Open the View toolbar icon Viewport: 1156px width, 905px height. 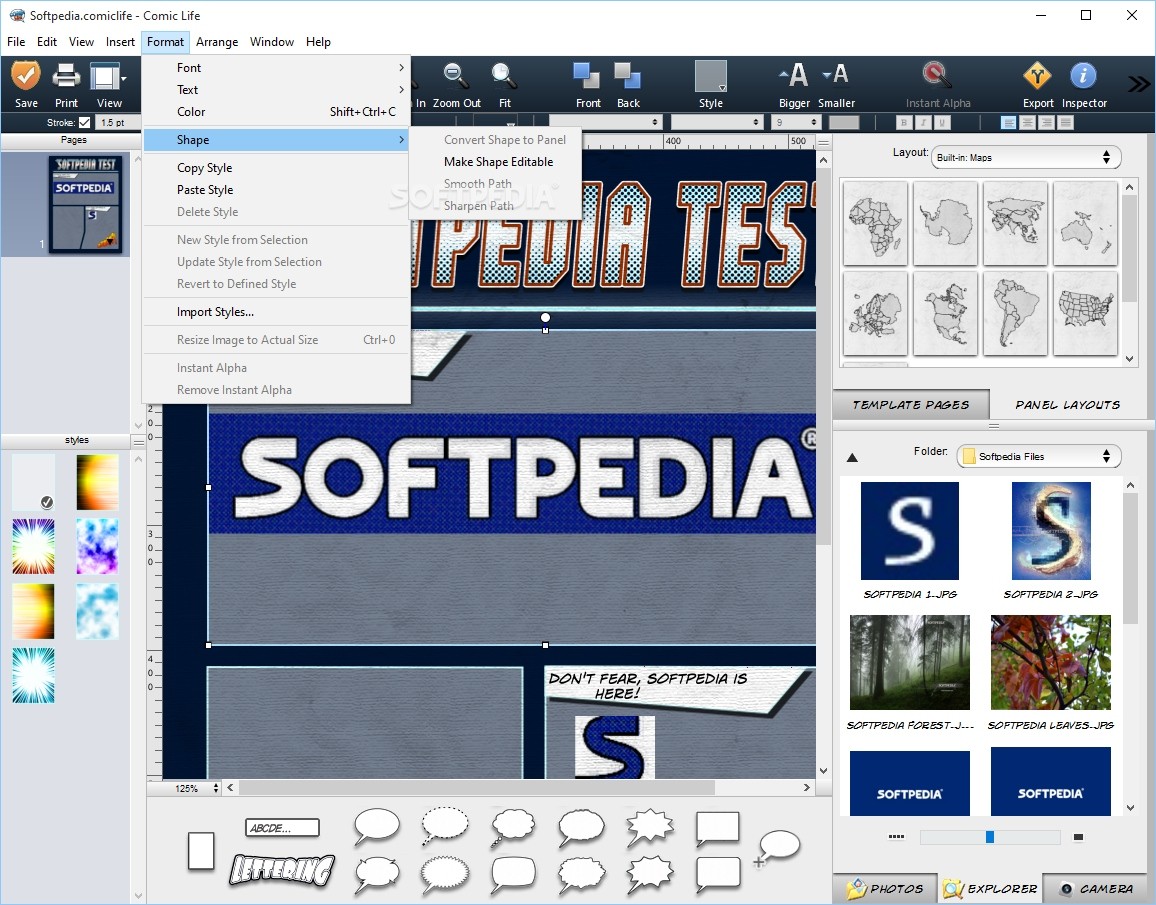click(108, 77)
